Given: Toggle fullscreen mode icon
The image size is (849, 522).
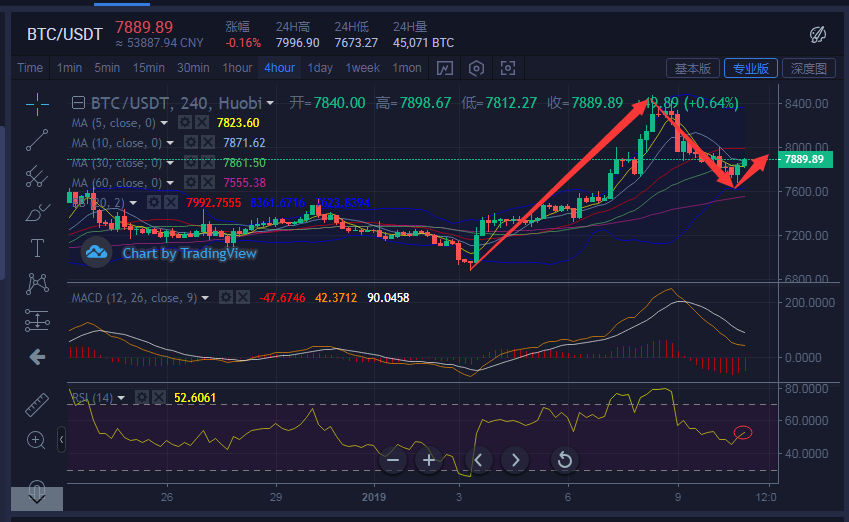Looking at the screenshot, I should [508, 68].
